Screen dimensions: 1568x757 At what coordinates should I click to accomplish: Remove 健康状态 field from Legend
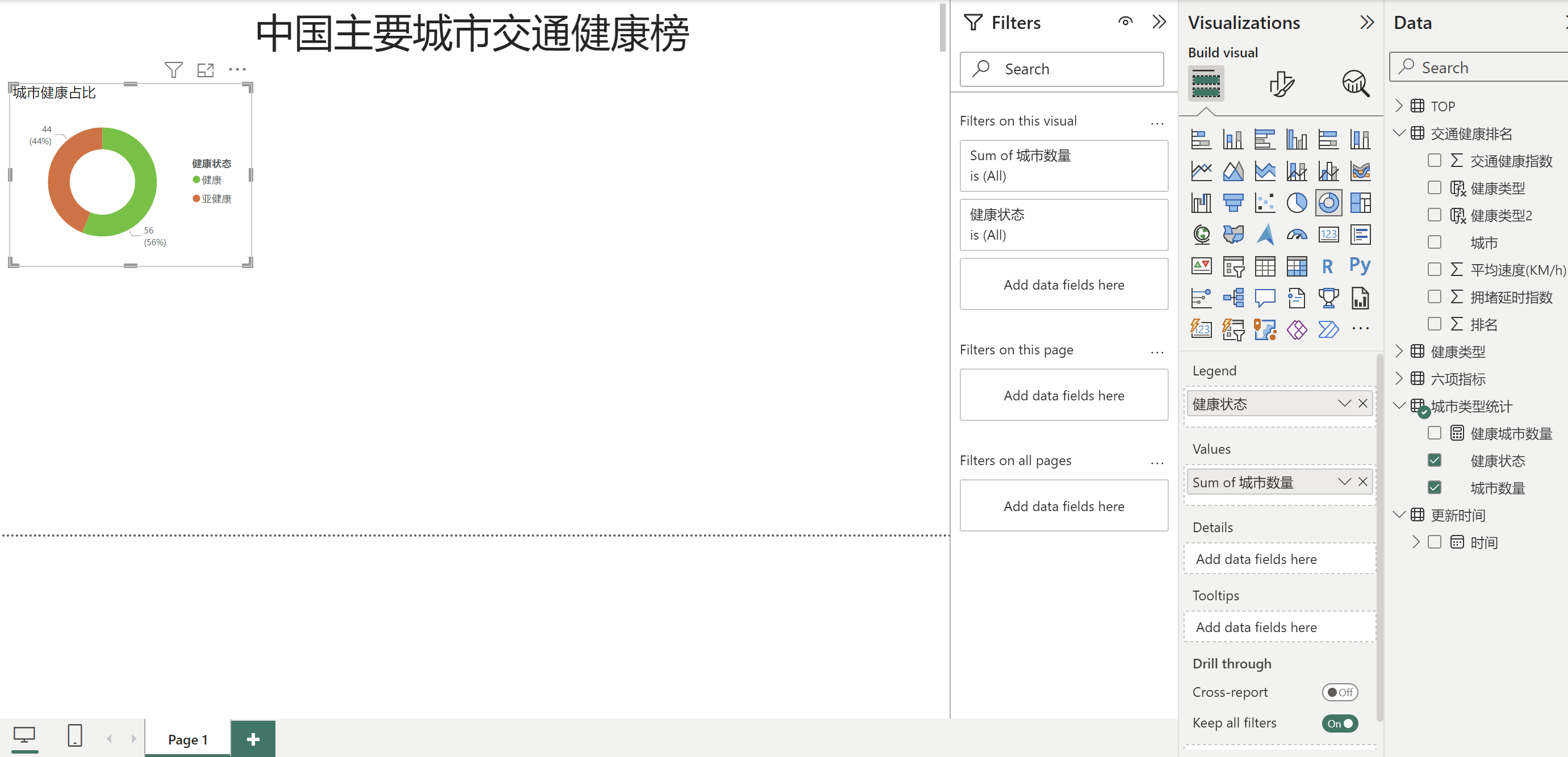[1363, 403]
